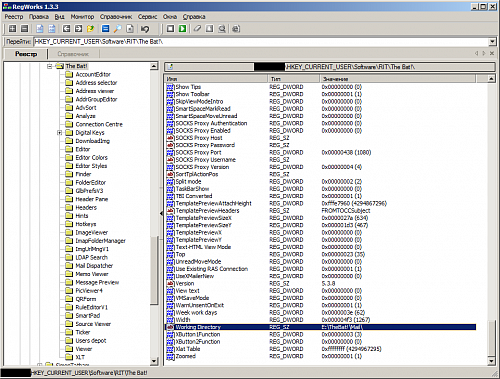
Task: Select the XLT tree folder
Action: [80, 357]
